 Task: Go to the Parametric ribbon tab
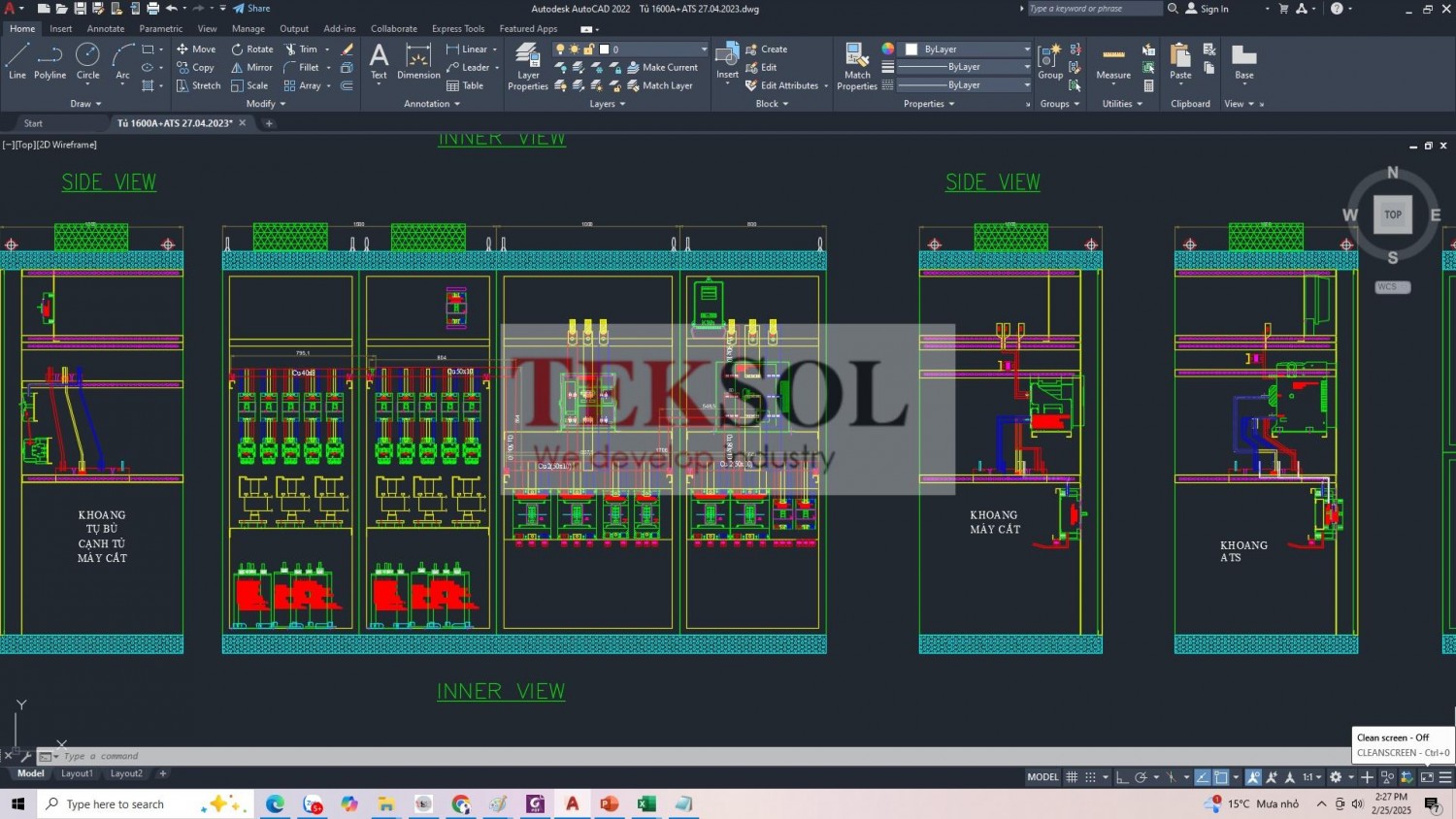160,29
